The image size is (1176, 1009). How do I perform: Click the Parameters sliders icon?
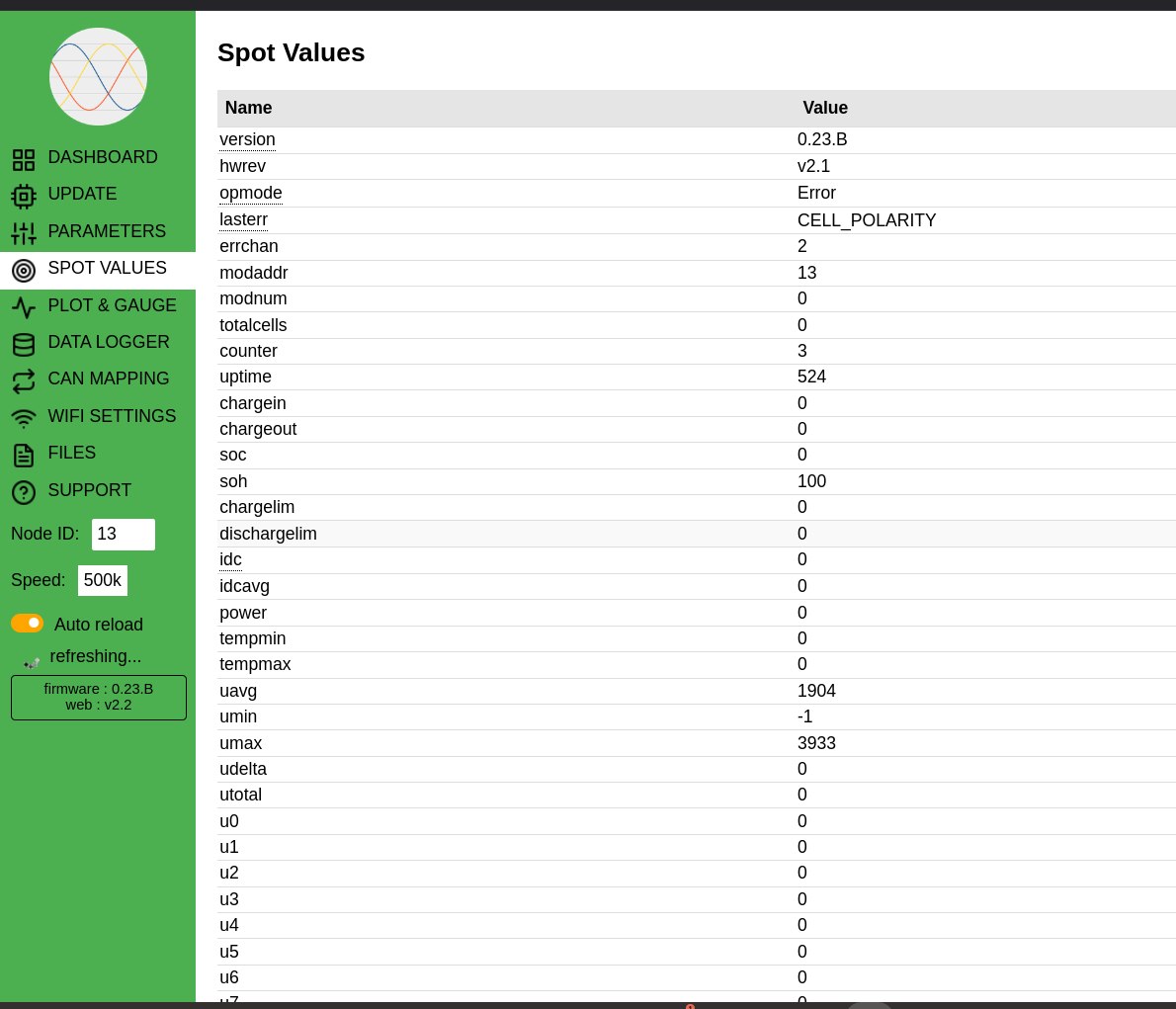tap(24, 233)
